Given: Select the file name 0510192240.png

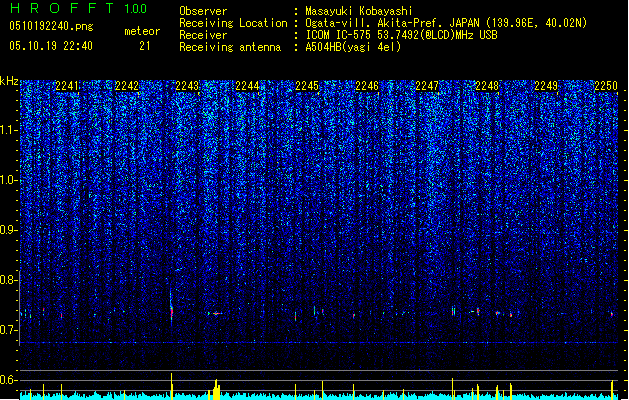Looking at the screenshot, I should coord(51,26).
